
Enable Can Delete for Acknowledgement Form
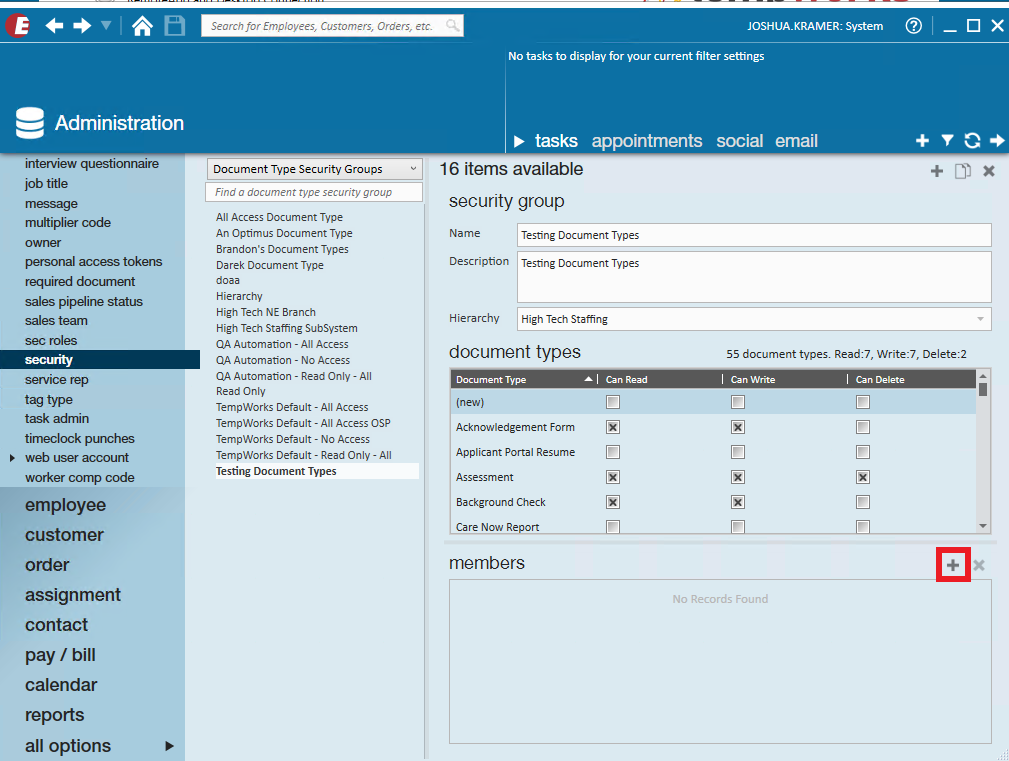click(863, 427)
